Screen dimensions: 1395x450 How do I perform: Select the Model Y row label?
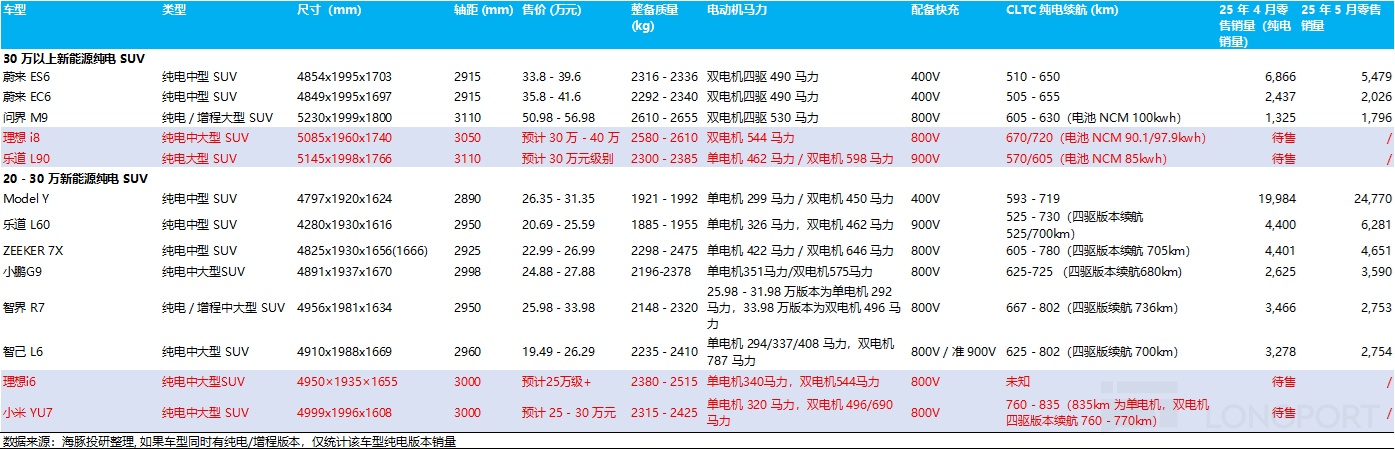pyautogui.click(x=26, y=199)
